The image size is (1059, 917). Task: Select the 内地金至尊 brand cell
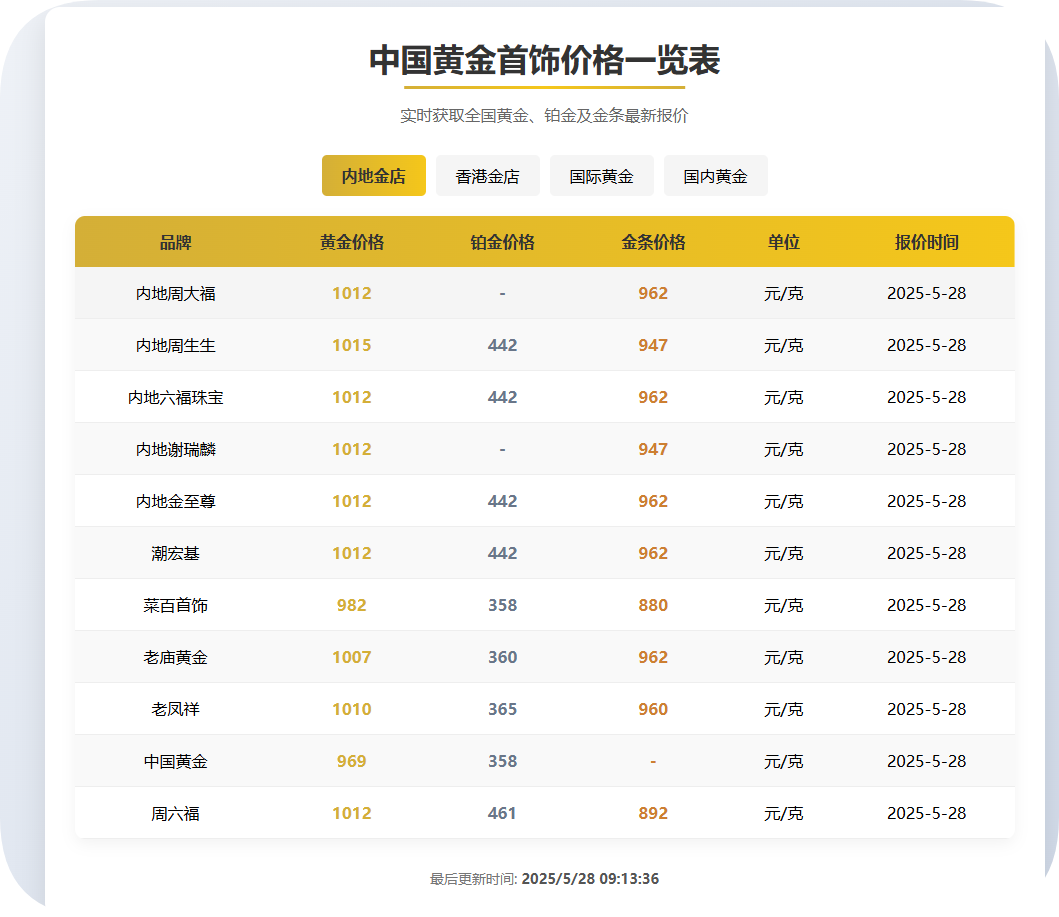[x=176, y=501]
